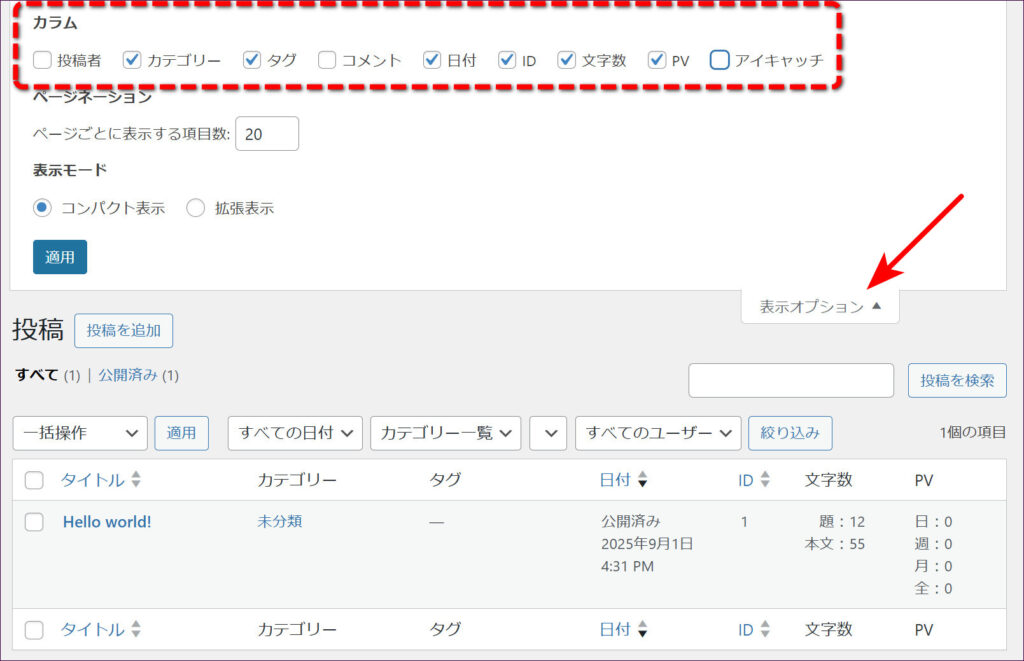The image size is (1024, 661).
Task: Enable the アイキャッチ column checkbox
Action: pos(719,60)
